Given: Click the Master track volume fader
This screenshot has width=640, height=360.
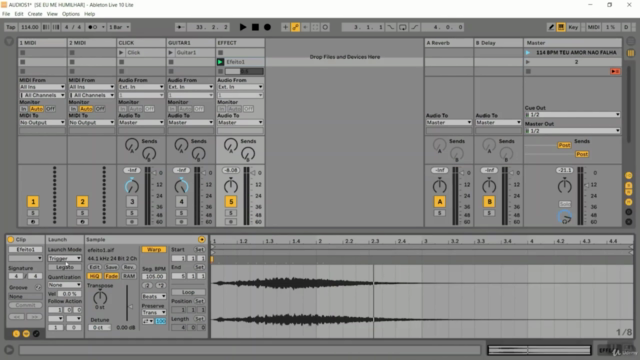Looking at the screenshot, I should coord(587,185).
